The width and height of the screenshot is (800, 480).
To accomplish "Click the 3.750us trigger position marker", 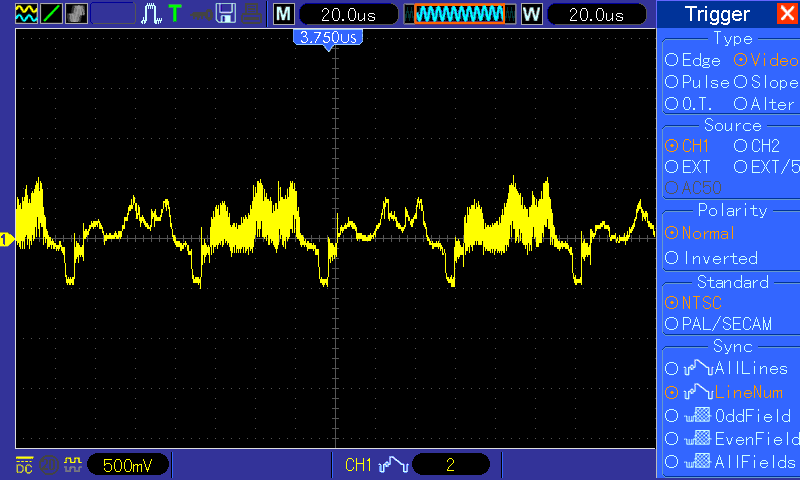I will tap(328, 38).
